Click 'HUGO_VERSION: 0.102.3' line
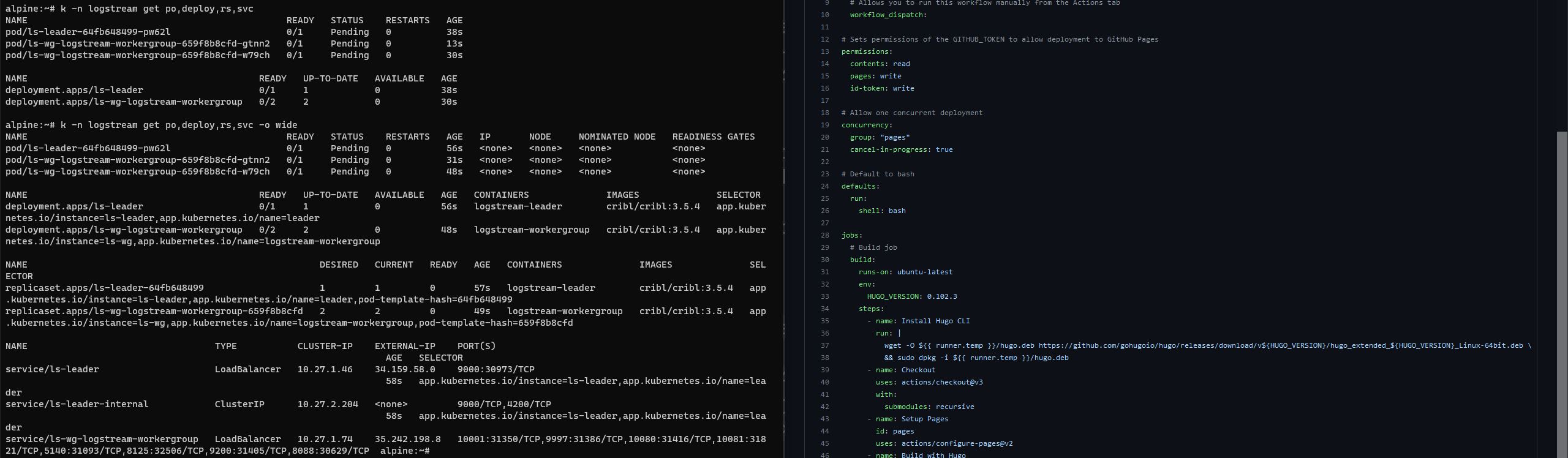 tap(912, 296)
